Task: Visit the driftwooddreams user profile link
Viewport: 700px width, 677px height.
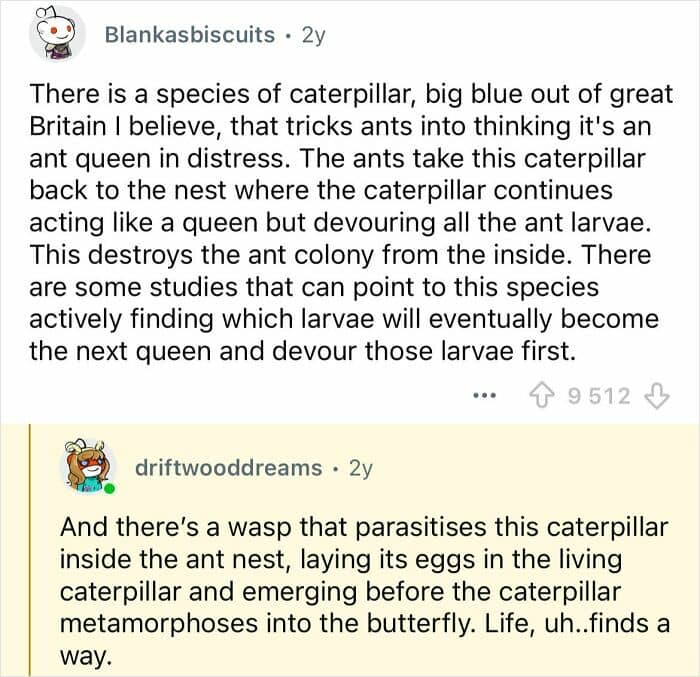Action: coord(229,468)
